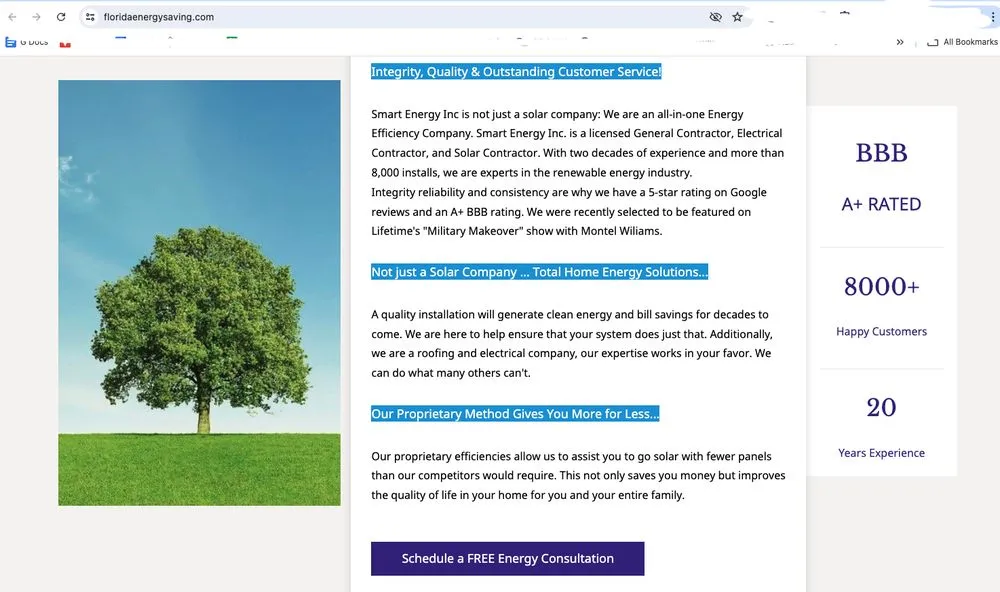
Task: Bookmark this page with the star icon
Action: click(738, 17)
